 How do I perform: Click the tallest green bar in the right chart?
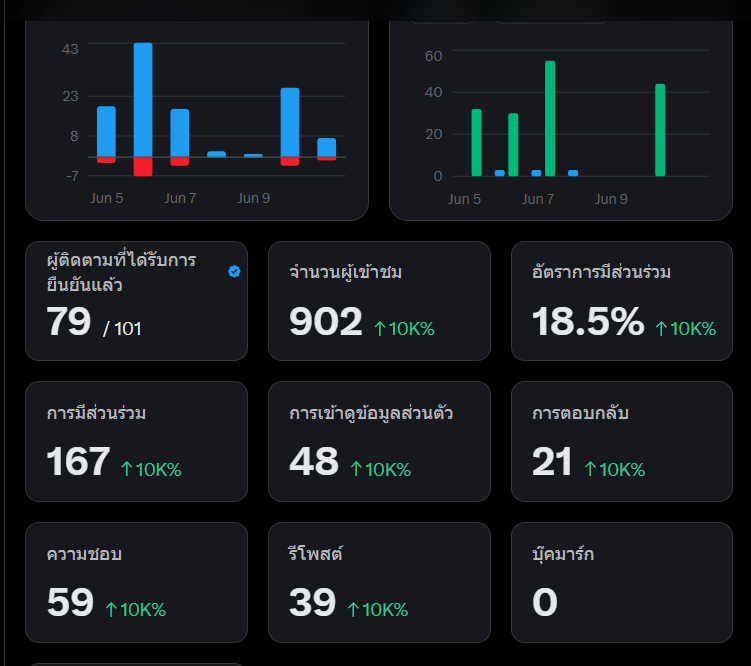click(x=550, y=118)
